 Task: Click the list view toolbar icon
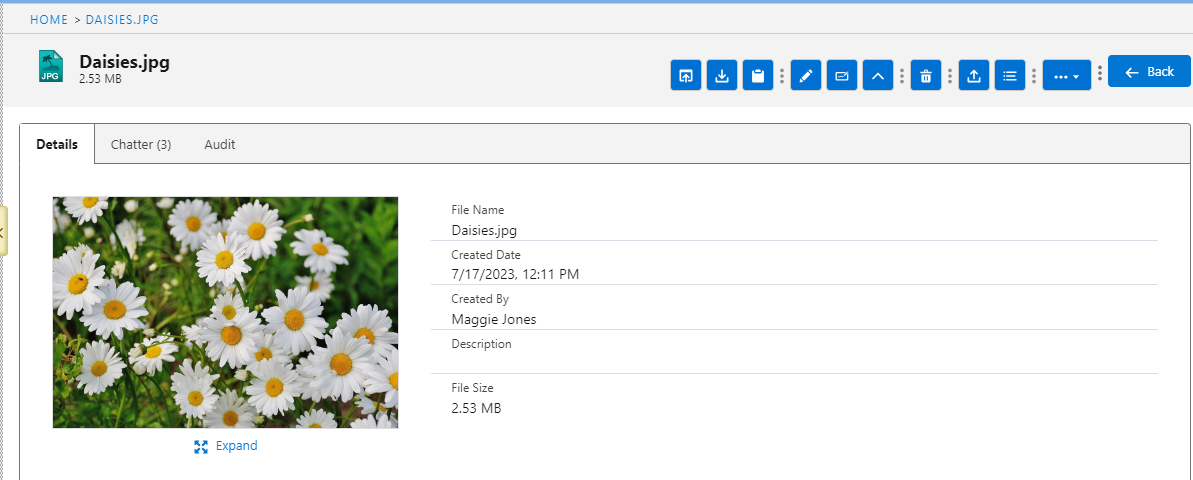(x=1010, y=75)
